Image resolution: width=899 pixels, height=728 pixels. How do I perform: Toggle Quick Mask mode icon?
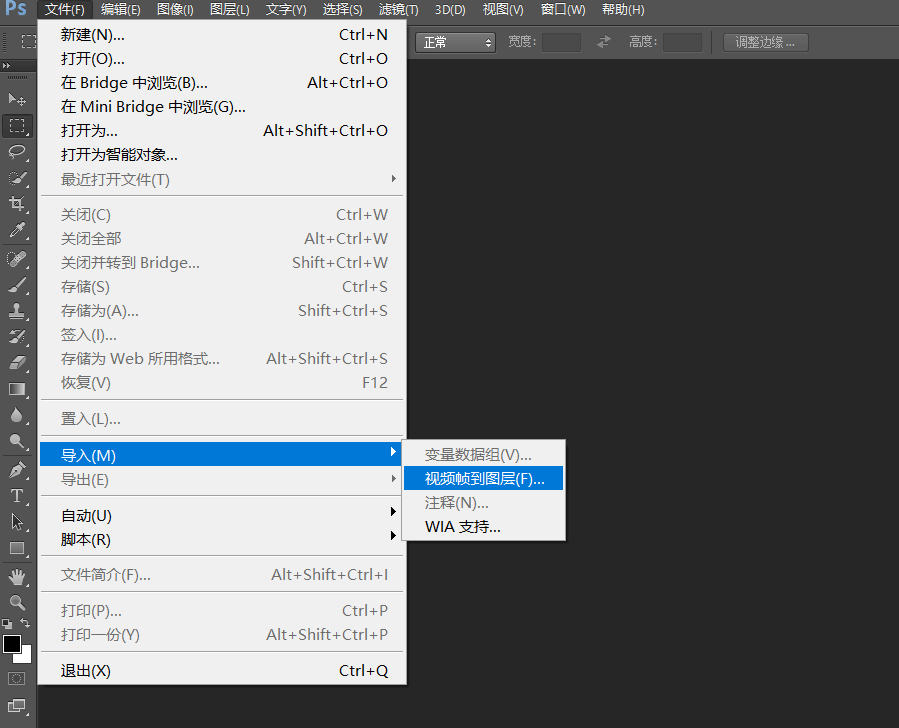[x=17, y=679]
